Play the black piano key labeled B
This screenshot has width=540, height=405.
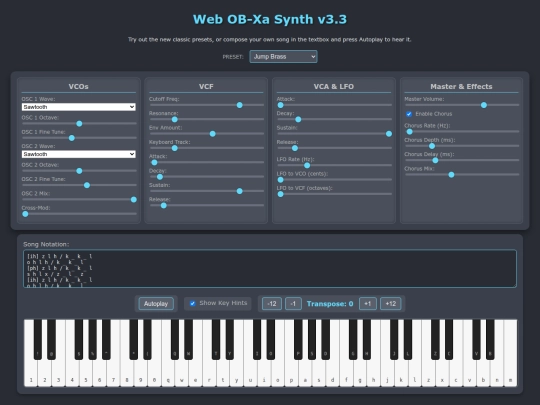pyautogui.click(x=490, y=340)
